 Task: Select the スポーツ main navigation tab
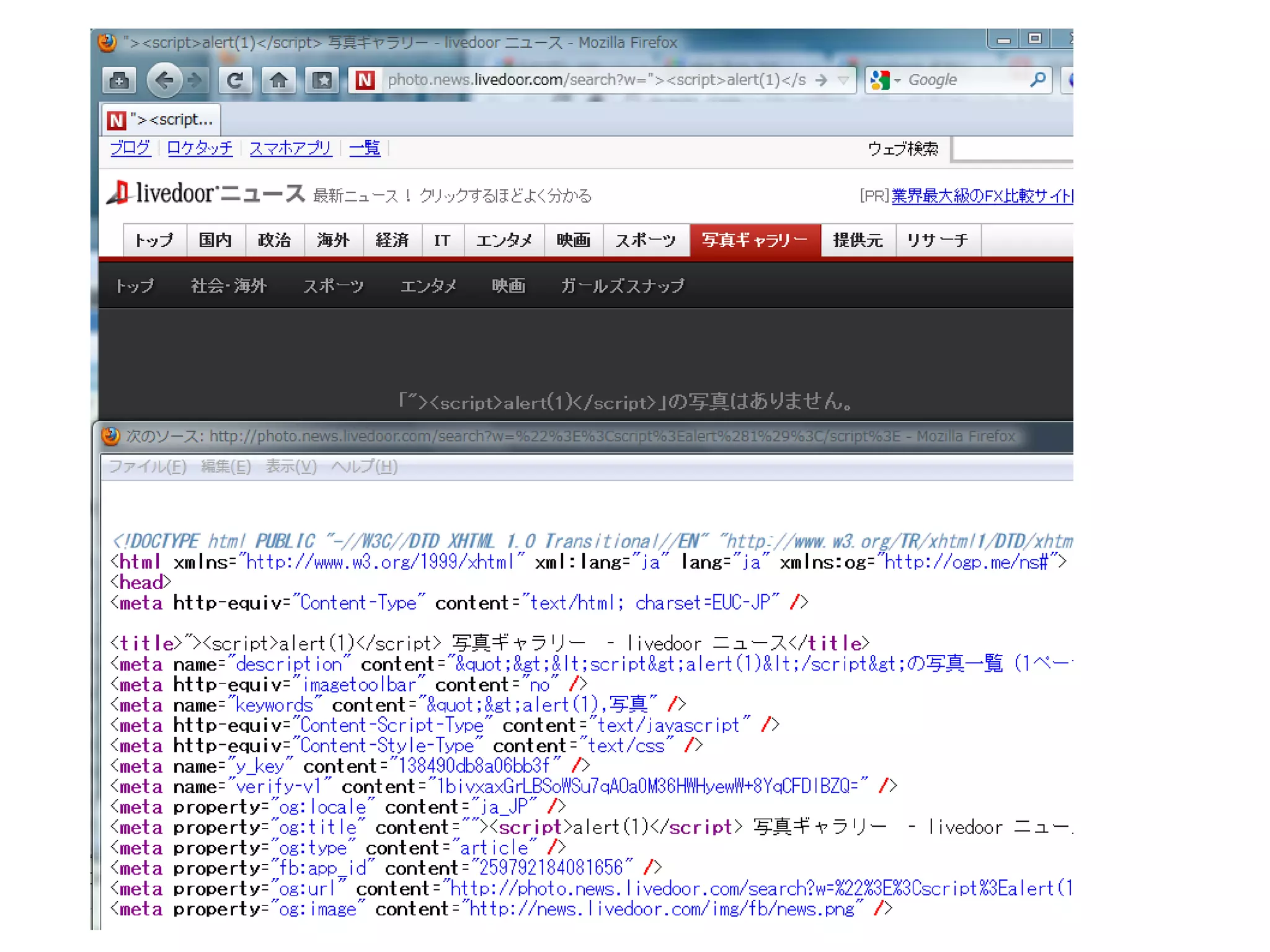646,240
